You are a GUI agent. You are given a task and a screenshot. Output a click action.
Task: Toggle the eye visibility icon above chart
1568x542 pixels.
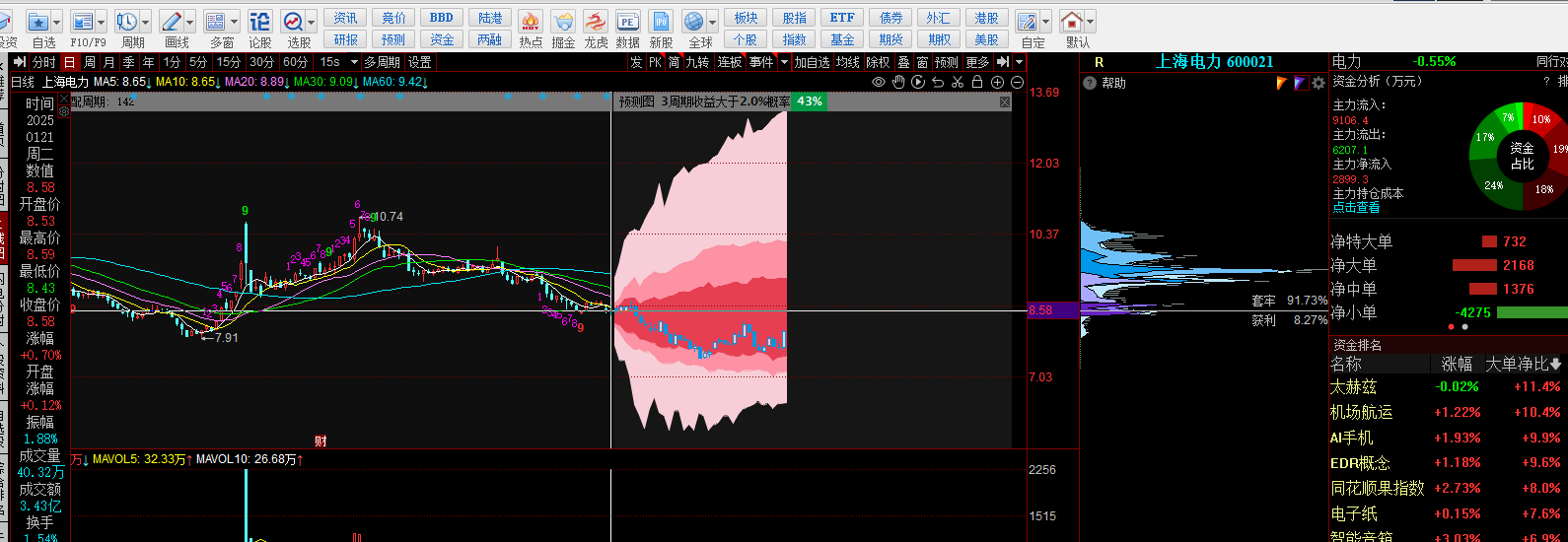[879, 83]
